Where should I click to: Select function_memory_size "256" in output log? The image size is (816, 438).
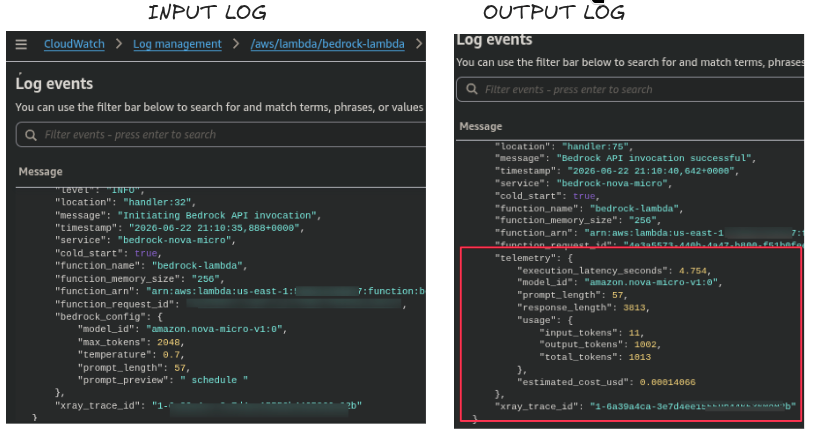[643, 221]
